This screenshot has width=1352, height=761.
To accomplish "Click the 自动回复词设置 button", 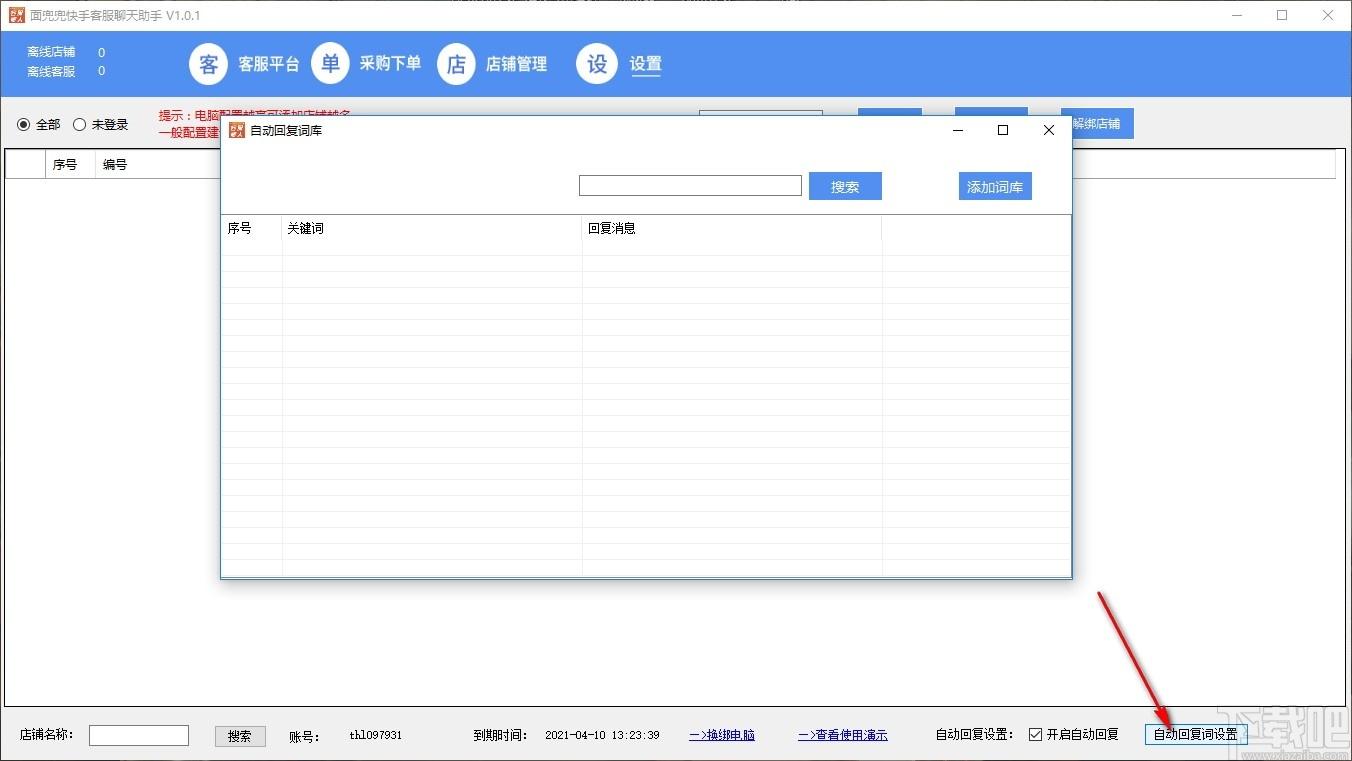I will (1195, 735).
